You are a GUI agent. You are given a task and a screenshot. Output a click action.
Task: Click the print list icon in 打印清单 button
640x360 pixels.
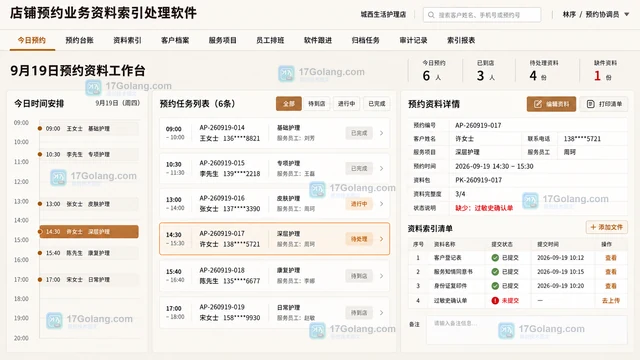(x=590, y=104)
